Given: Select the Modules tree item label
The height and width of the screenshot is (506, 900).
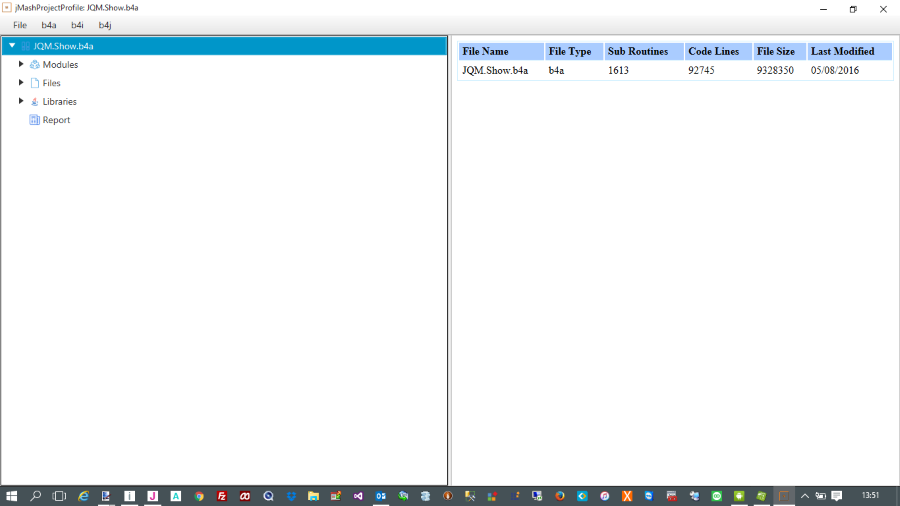Looking at the screenshot, I should point(60,65).
